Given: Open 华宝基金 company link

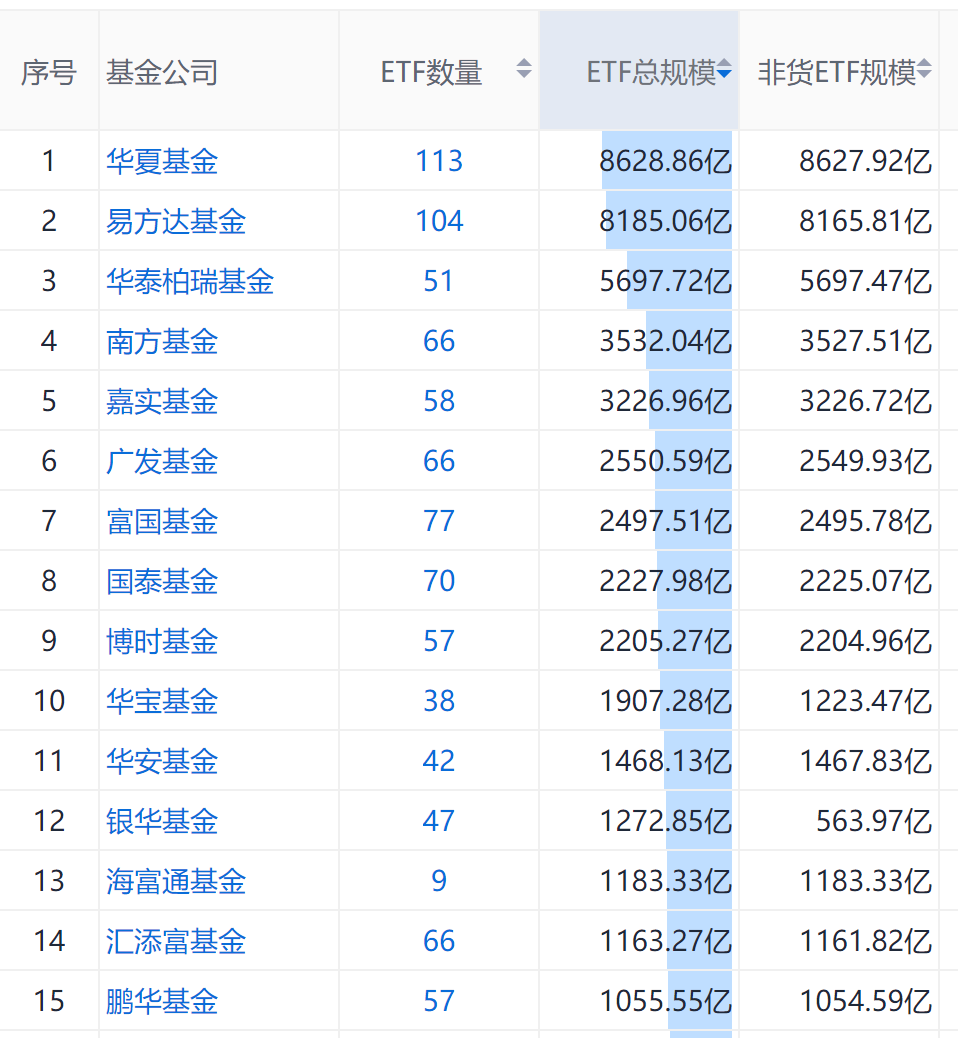Looking at the screenshot, I should tap(162, 701).
